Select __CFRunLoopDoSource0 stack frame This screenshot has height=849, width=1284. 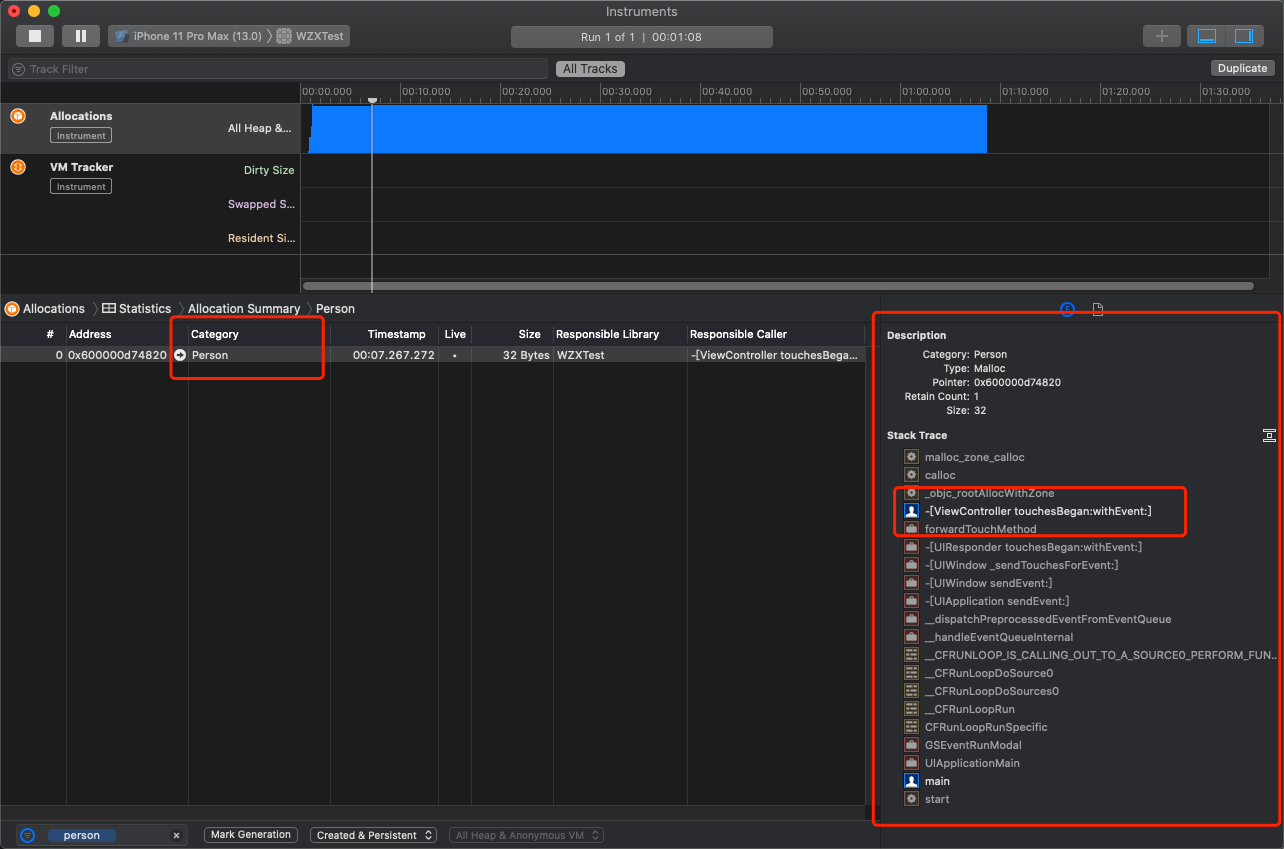pos(989,673)
